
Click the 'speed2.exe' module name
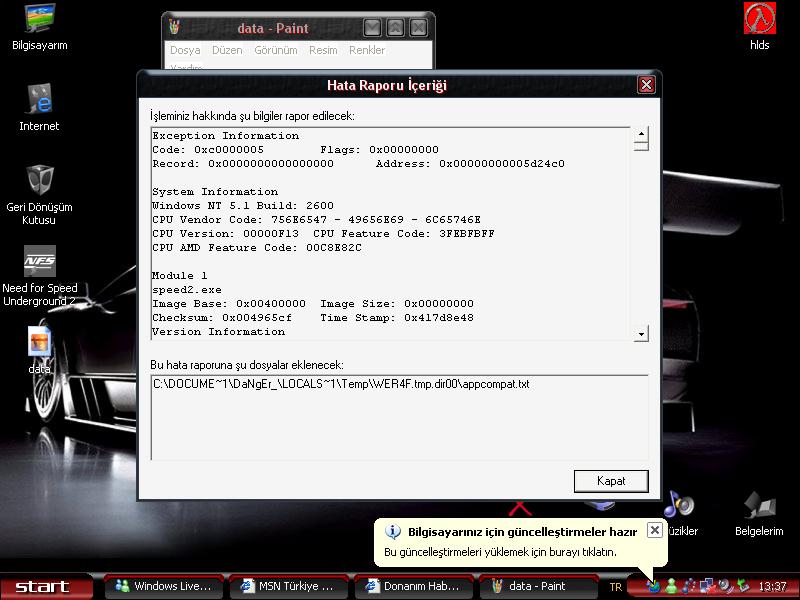click(187, 290)
